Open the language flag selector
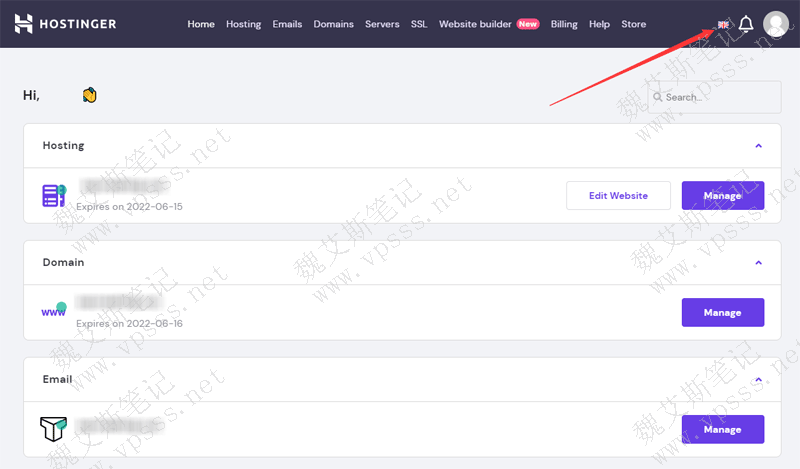This screenshot has width=800, height=469. tap(723, 24)
